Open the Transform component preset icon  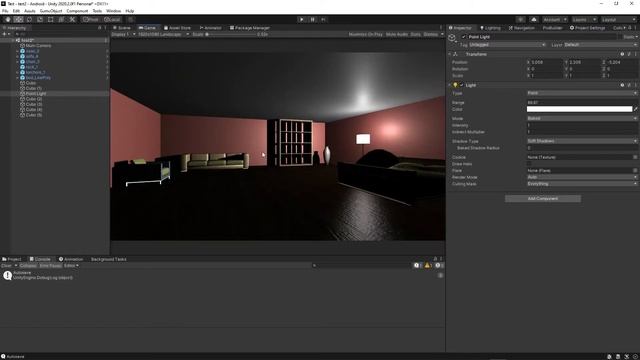[629, 54]
